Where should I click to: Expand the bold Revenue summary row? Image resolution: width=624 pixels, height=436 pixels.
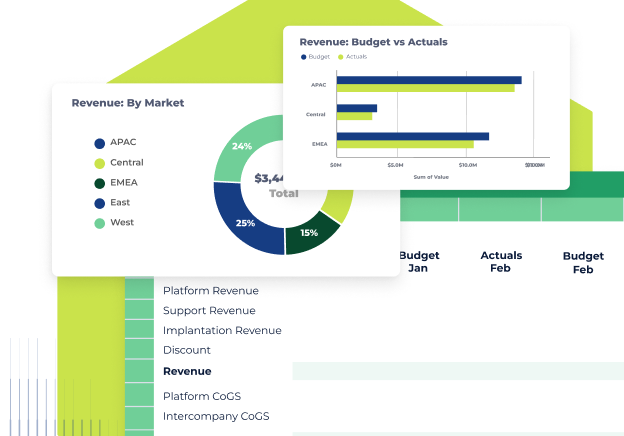pos(187,371)
